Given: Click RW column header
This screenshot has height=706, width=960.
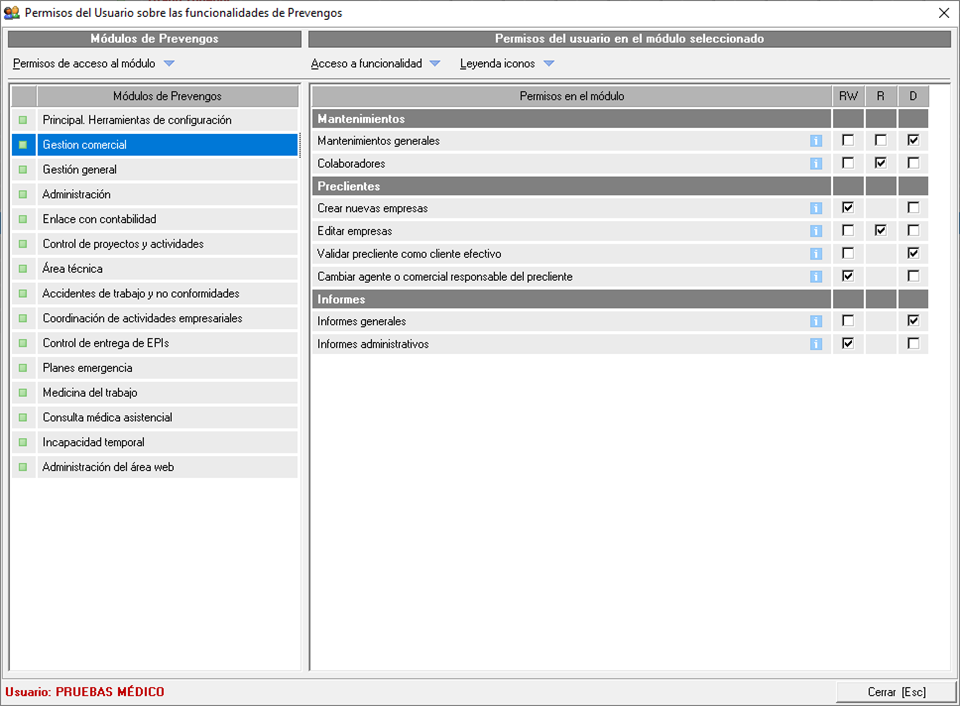Looking at the screenshot, I should [848, 96].
